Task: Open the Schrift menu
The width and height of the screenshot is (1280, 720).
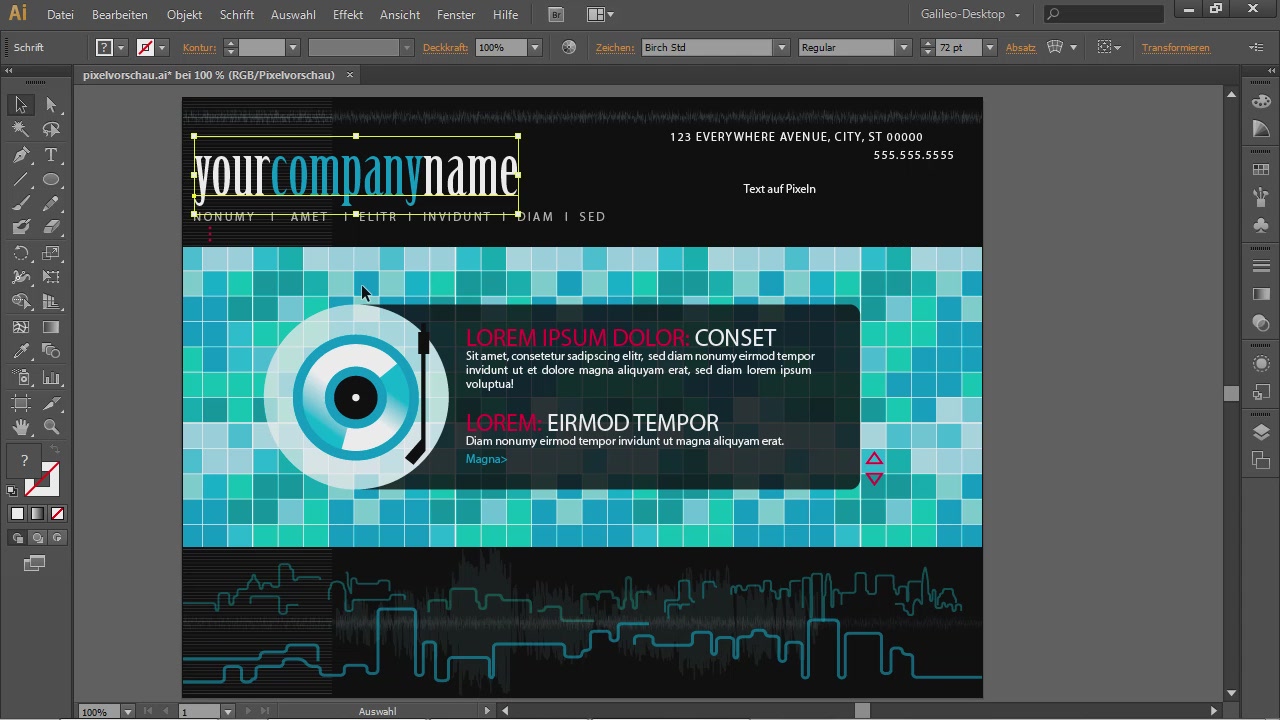Action: point(237,15)
